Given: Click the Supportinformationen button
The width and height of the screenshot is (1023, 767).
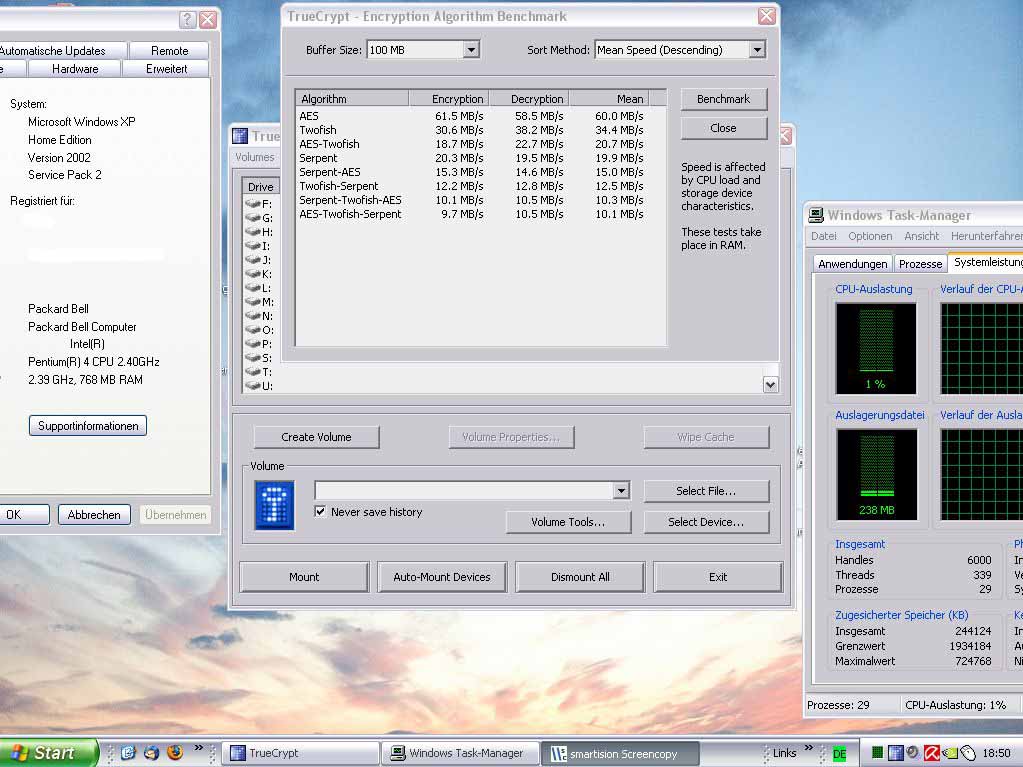Looking at the screenshot, I should pyautogui.click(x=87, y=425).
